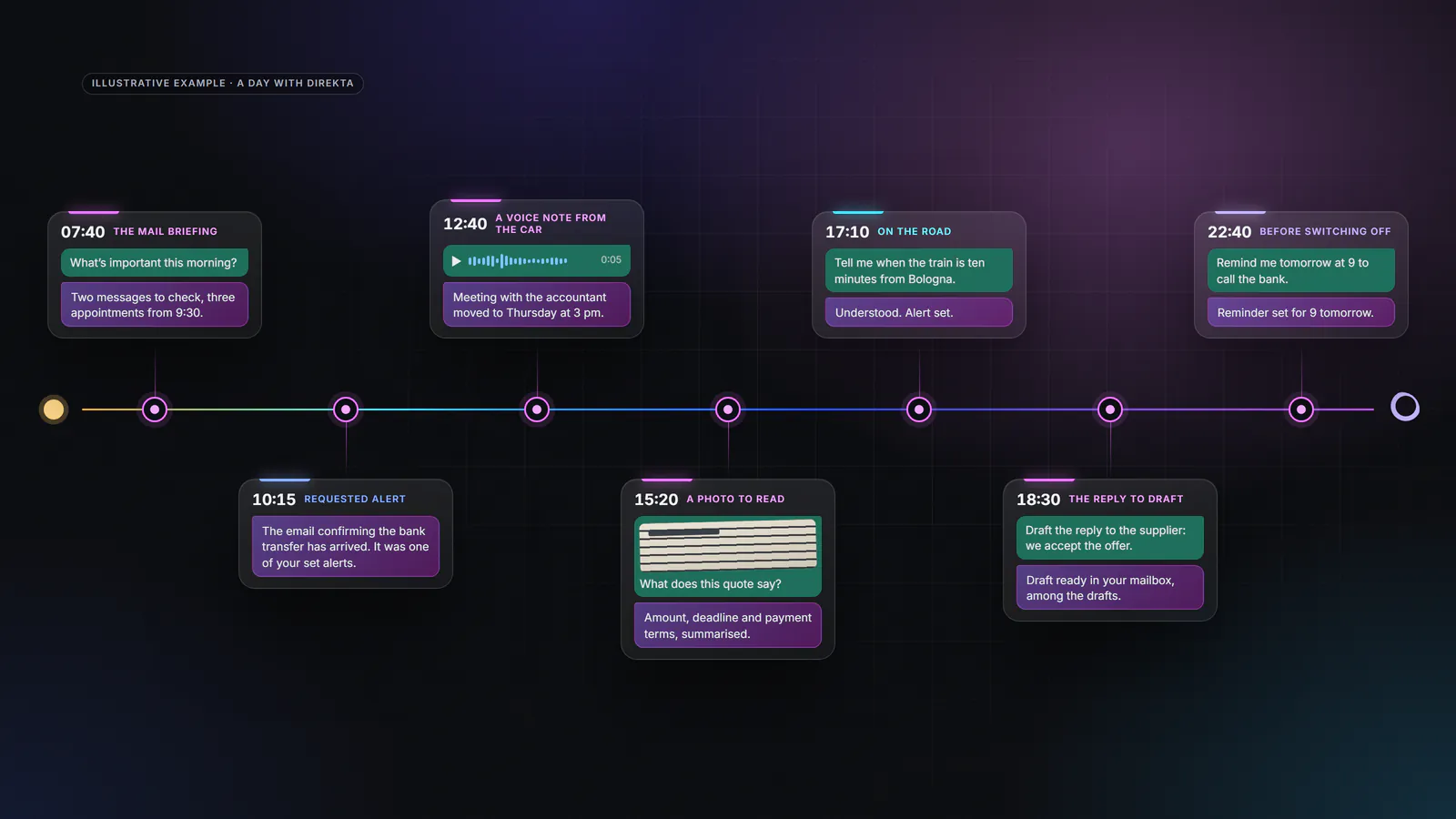Open the 'Requested Alert' card heading
The height and width of the screenshot is (819, 1456).
[x=355, y=499]
